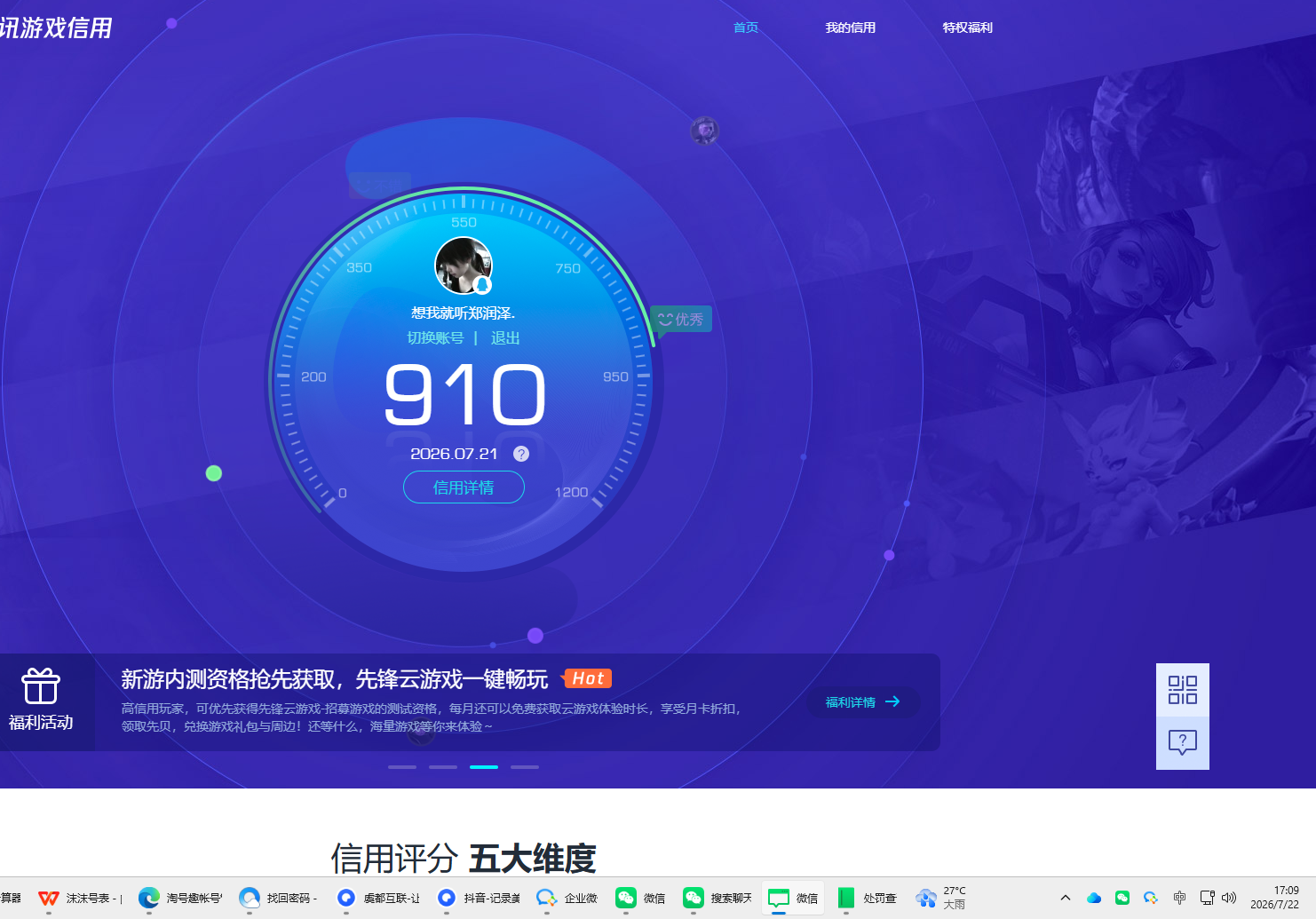
Task: Click the active third carousel indicator
Action: (x=484, y=767)
